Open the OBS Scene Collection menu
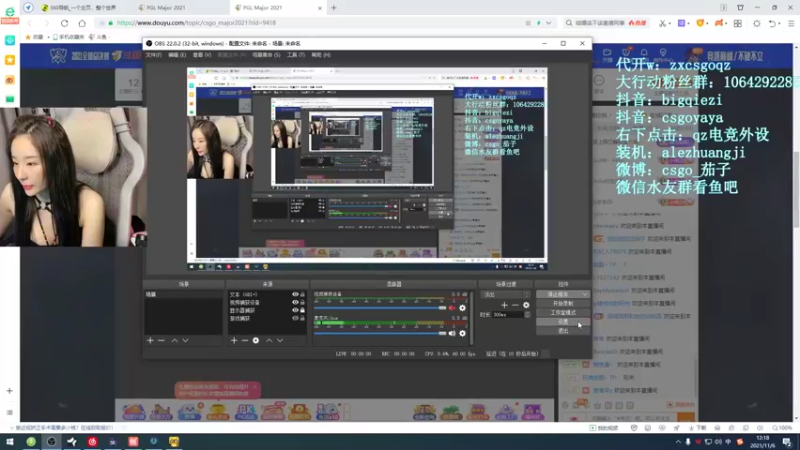The width and height of the screenshot is (800, 450). (266, 55)
